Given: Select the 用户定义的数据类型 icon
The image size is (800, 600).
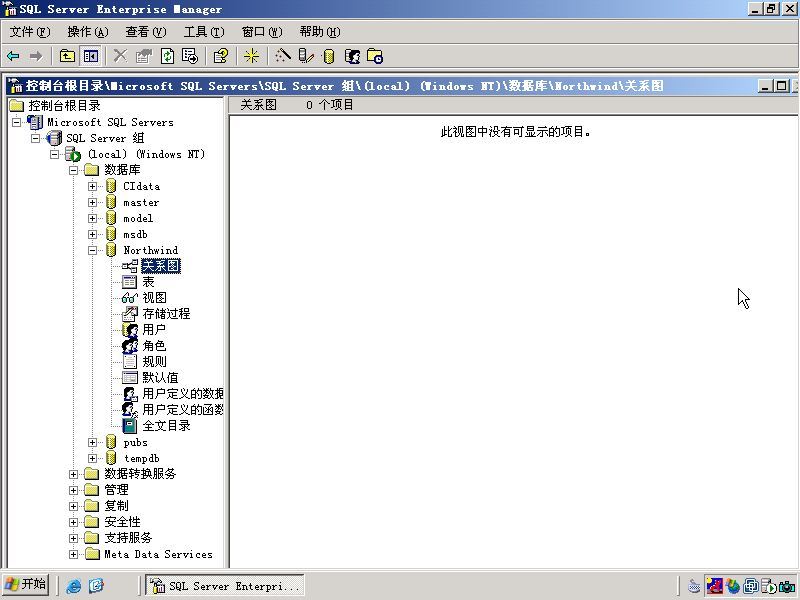Looking at the screenshot, I should (x=130, y=394).
